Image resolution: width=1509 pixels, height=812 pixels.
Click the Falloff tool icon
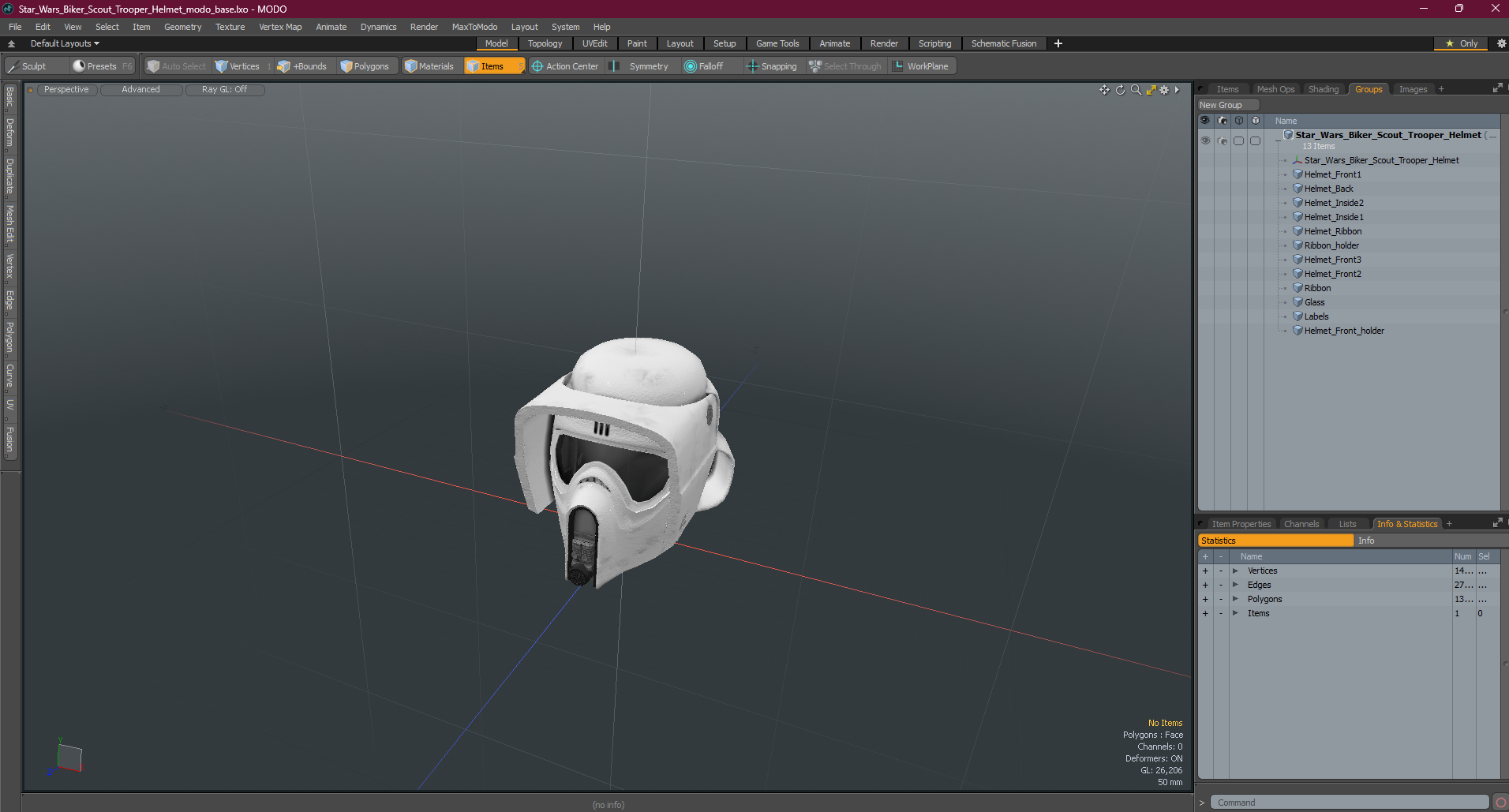[691, 66]
